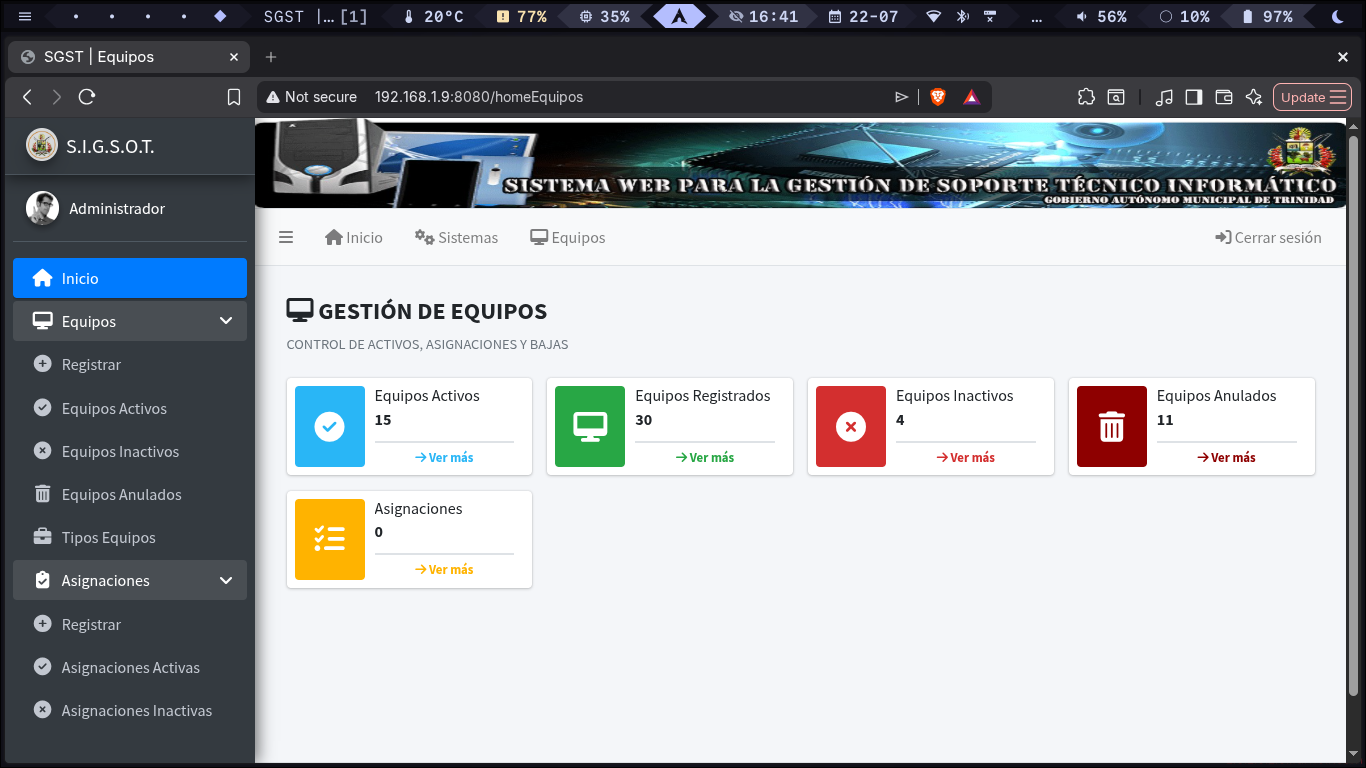This screenshot has height=768, width=1366.
Task: Click the green monitor icon on Equipos Registrados card
Action: (x=590, y=427)
